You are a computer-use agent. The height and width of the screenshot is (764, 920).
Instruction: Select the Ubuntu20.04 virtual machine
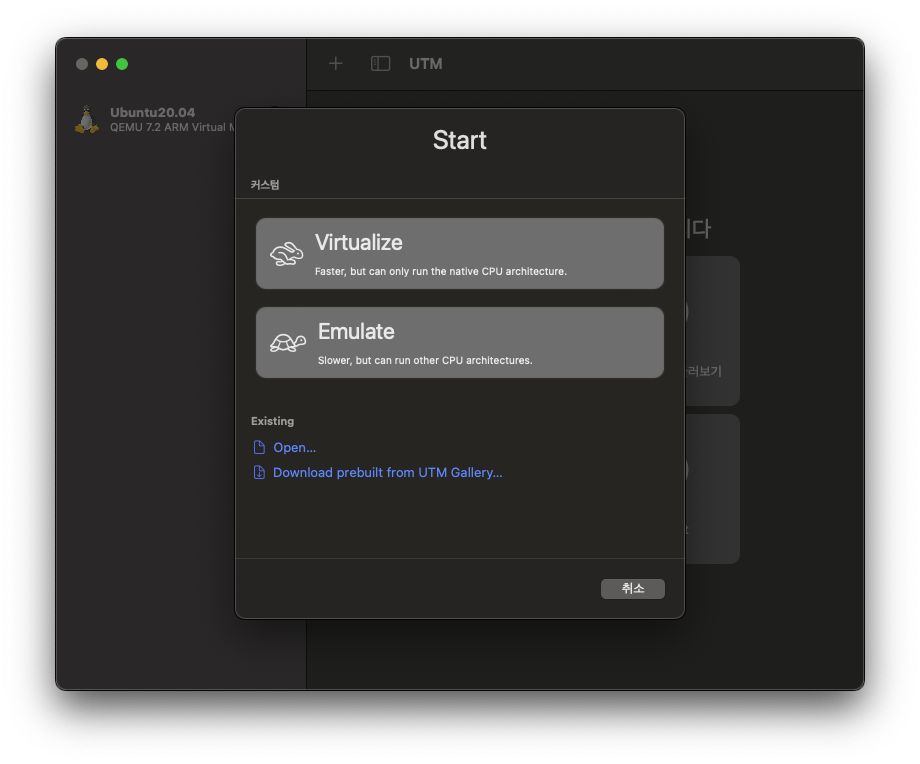(155, 119)
